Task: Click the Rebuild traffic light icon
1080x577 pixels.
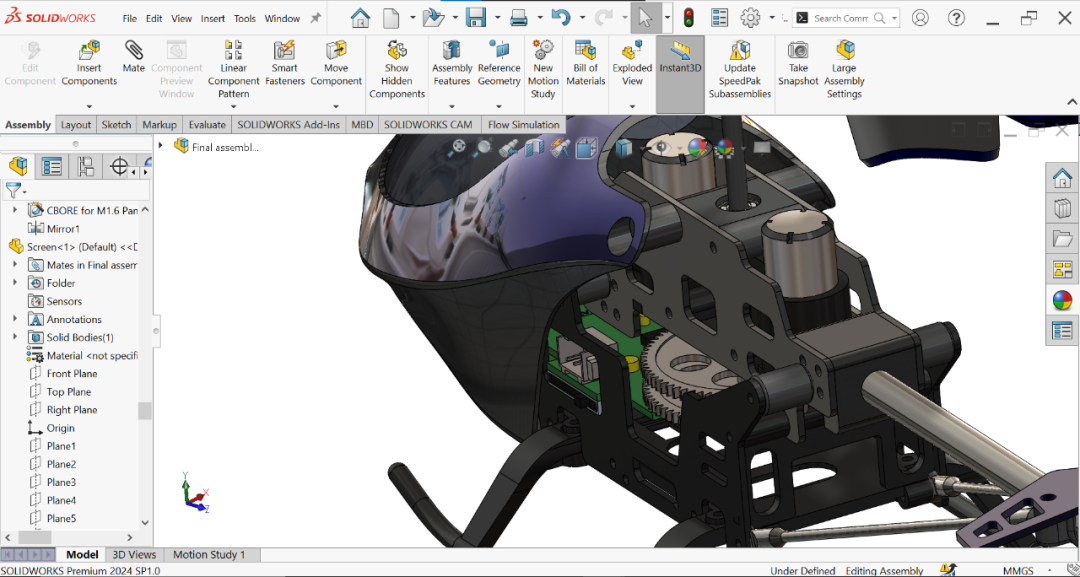Action: point(688,18)
